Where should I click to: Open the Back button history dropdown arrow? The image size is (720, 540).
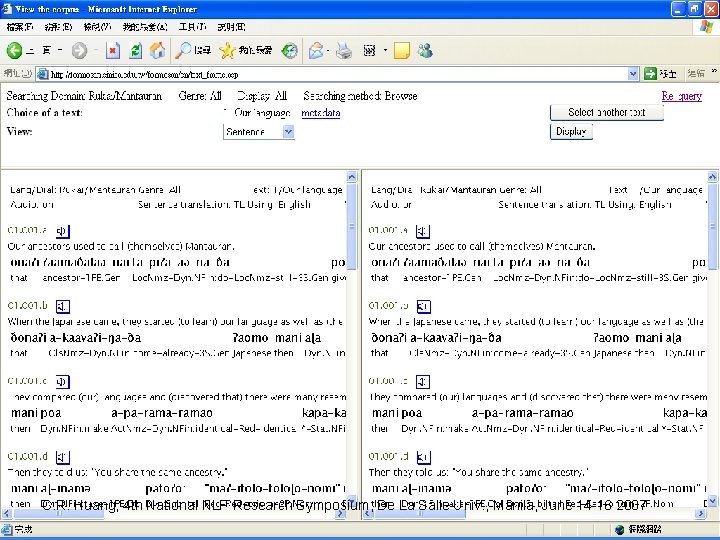click(60, 51)
